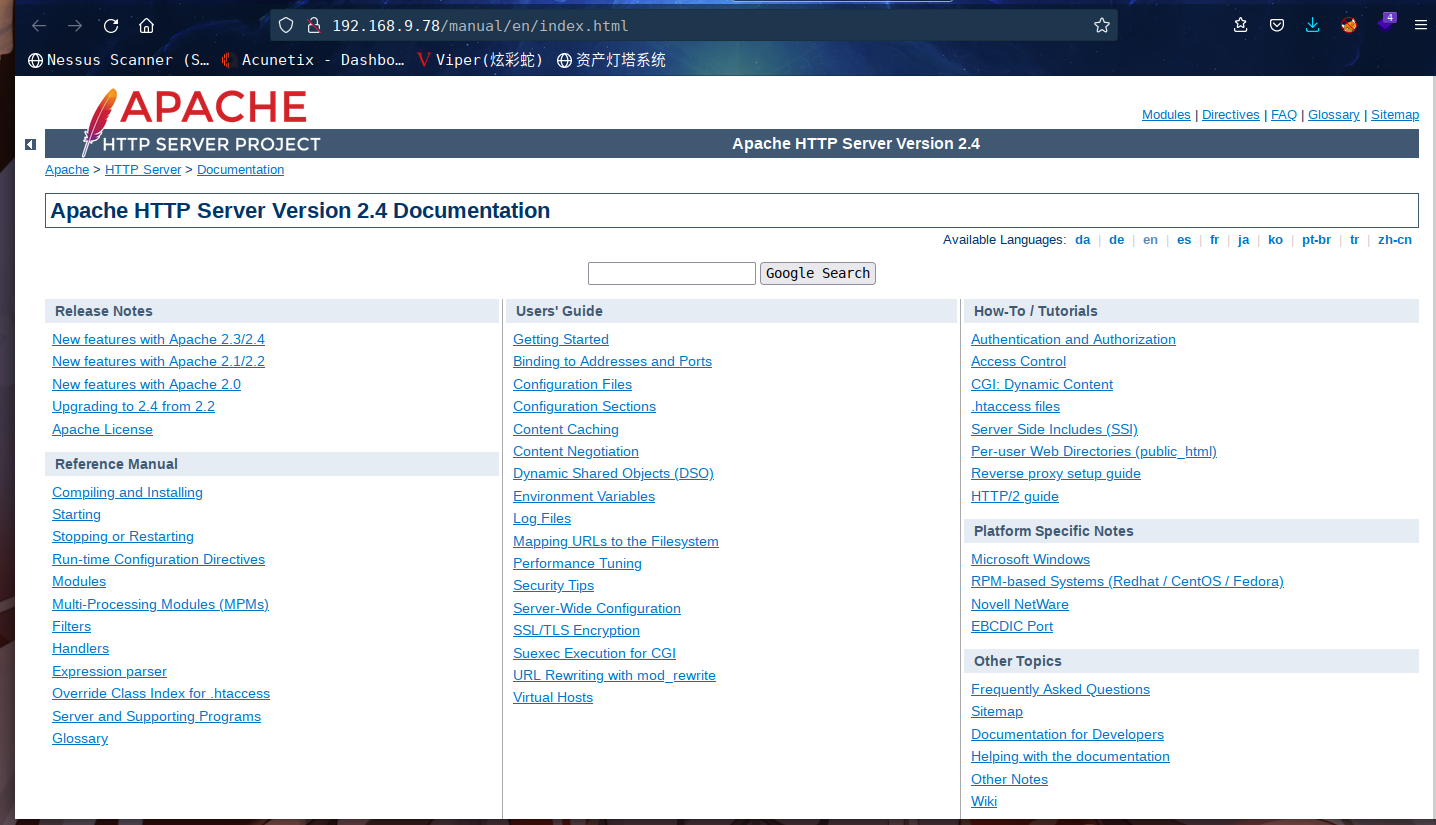
Task: Open the FAQ top navigation link
Action: point(1284,115)
